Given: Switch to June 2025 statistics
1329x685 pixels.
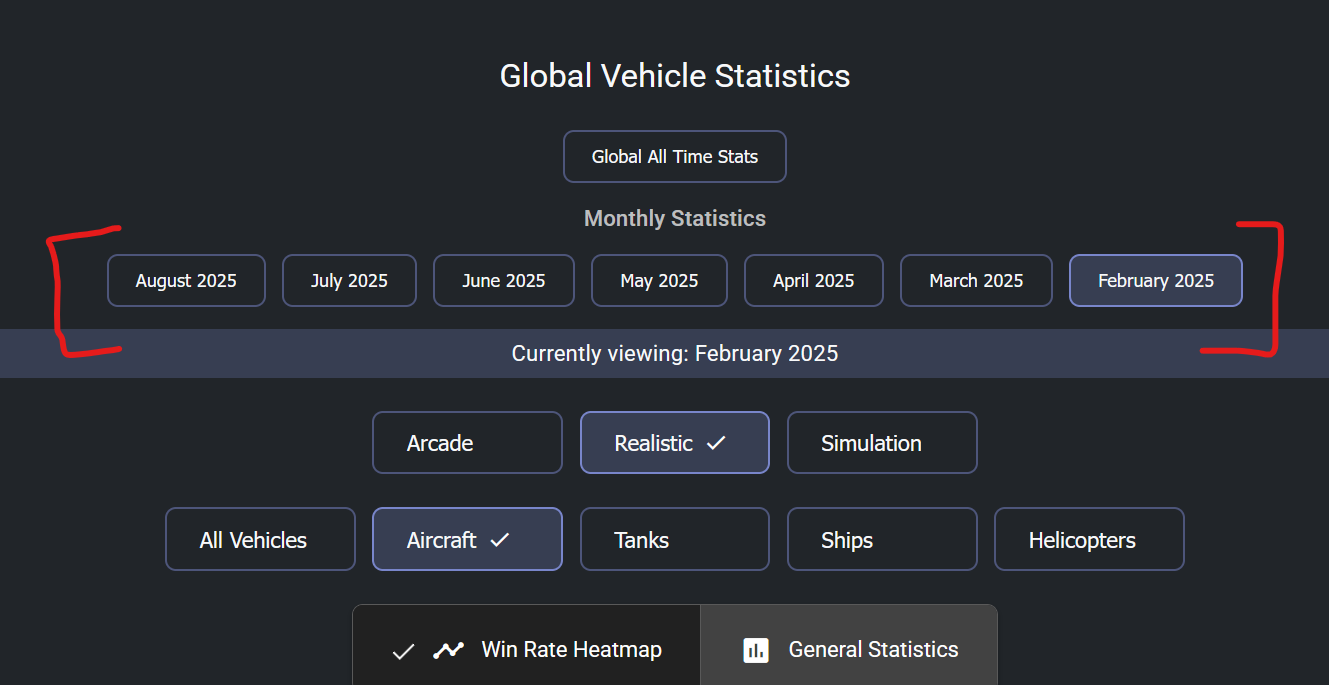Looking at the screenshot, I should (x=503, y=281).
